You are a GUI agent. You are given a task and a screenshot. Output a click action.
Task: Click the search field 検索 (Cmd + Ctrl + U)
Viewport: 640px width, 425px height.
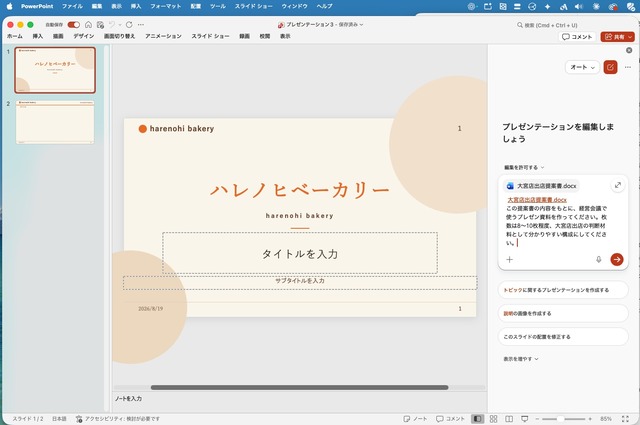(x=547, y=25)
